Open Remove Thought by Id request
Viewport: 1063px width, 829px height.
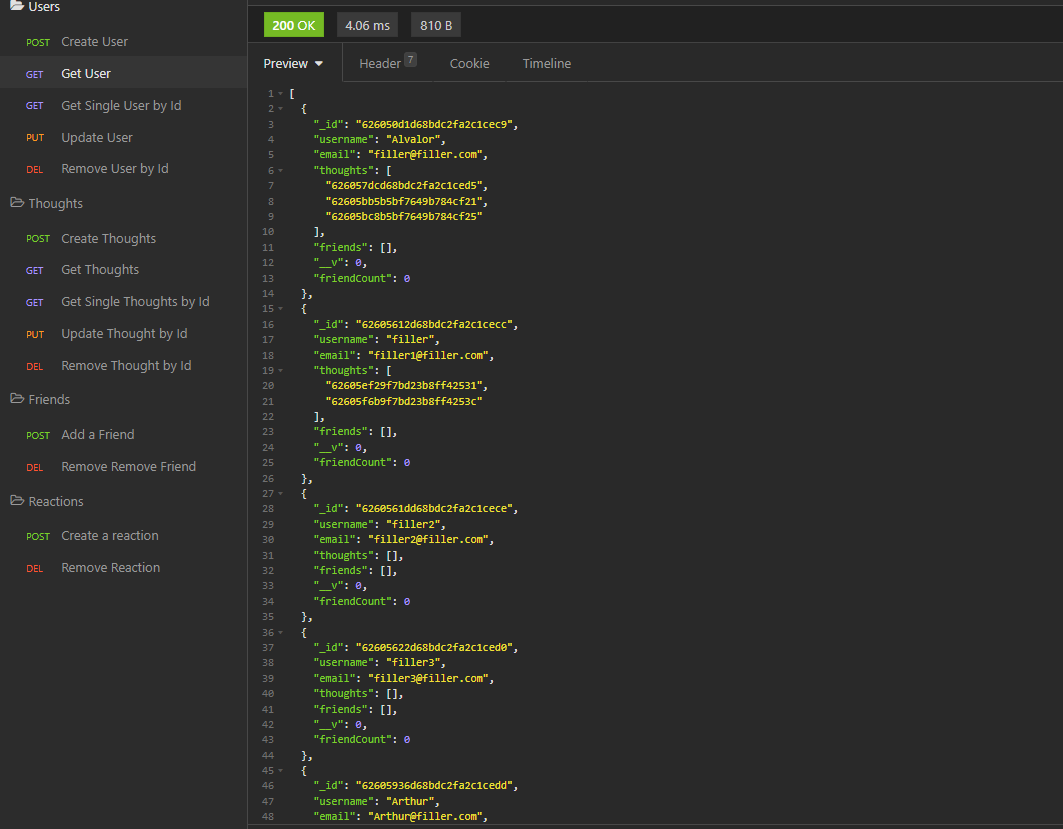point(123,365)
